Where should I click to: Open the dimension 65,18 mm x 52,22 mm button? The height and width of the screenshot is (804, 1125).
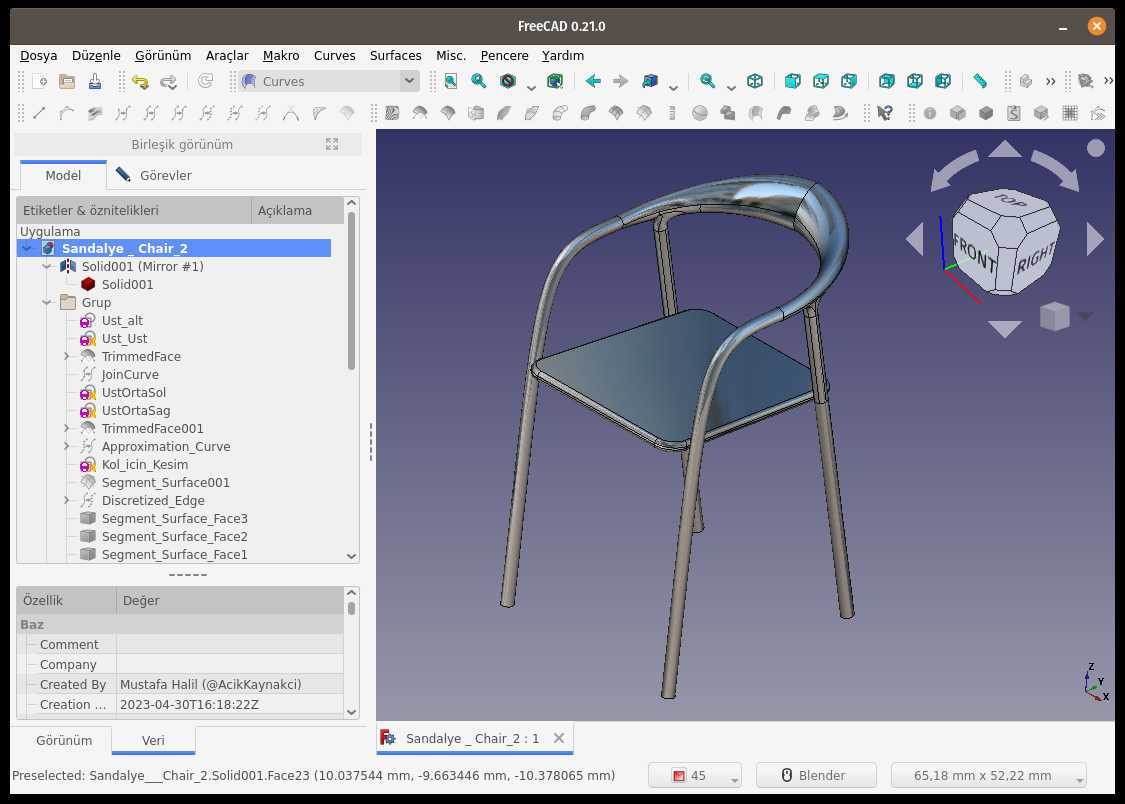pos(988,775)
